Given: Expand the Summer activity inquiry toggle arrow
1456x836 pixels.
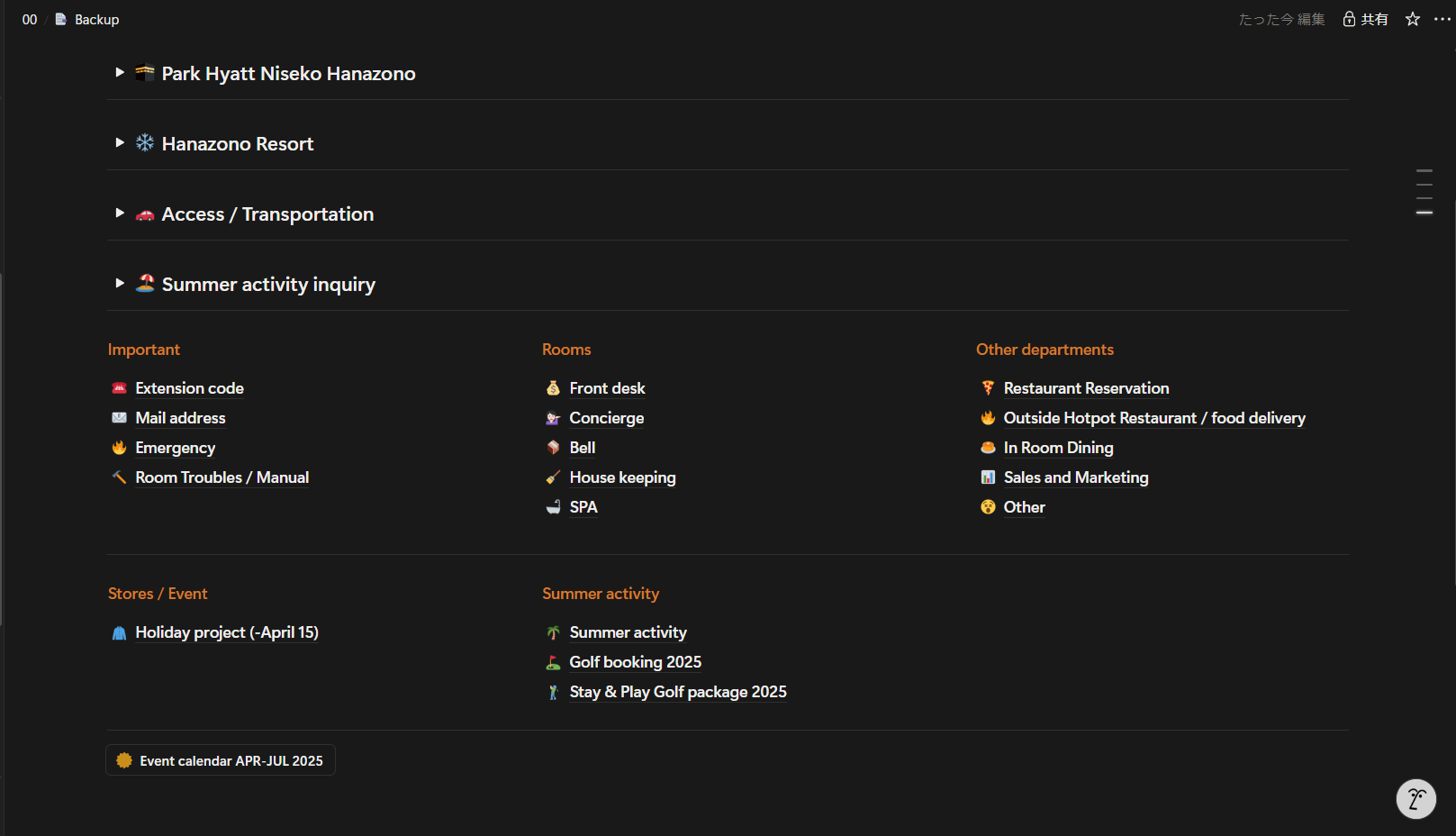Looking at the screenshot, I should click(x=119, y=284).
